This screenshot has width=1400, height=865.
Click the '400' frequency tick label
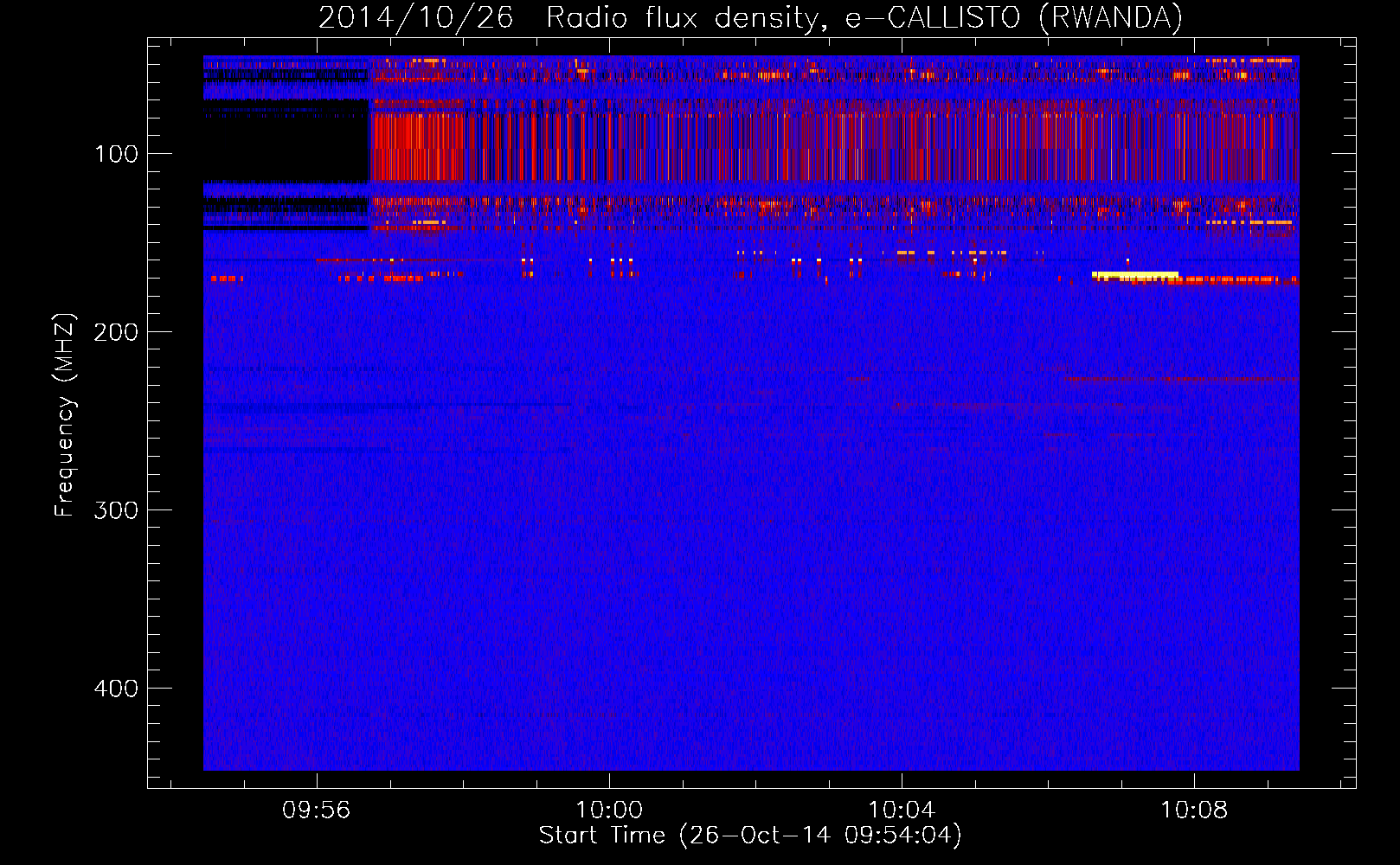[x=116, y=689]
